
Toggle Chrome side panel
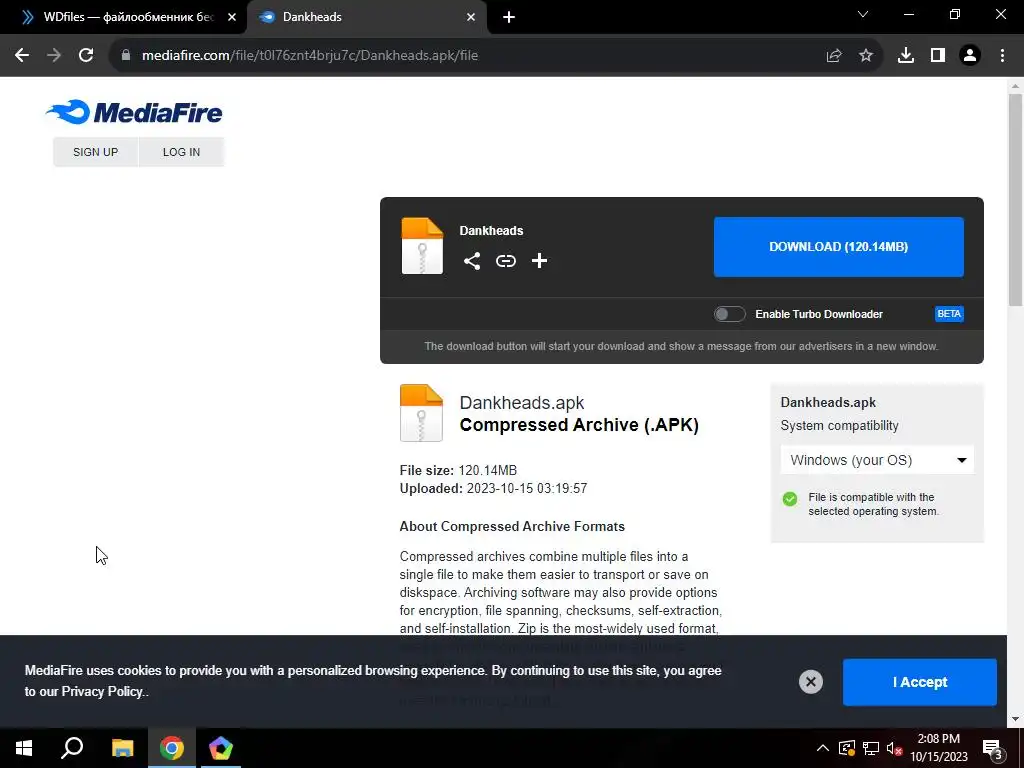[938, 56]
